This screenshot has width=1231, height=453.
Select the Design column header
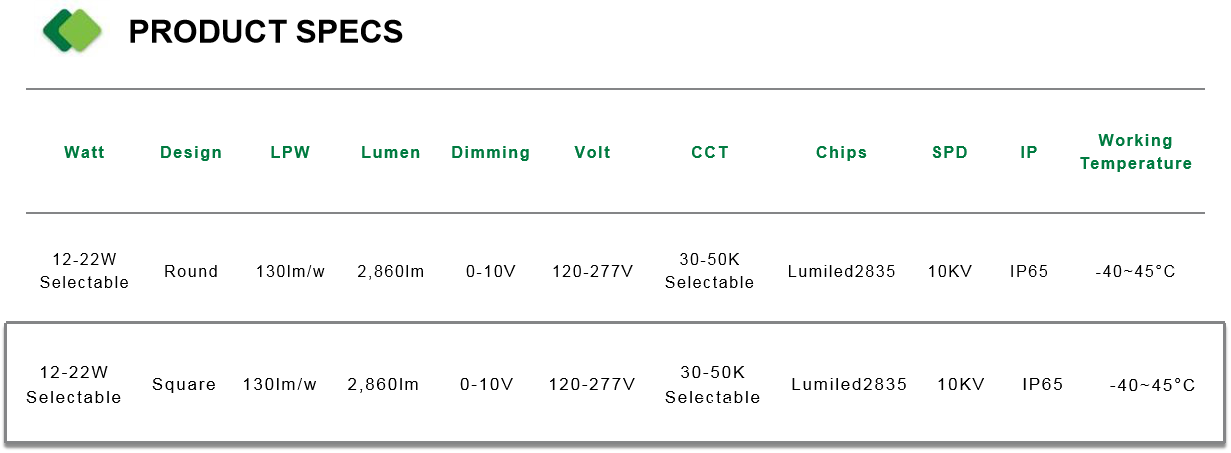click(x=191, y=153)
